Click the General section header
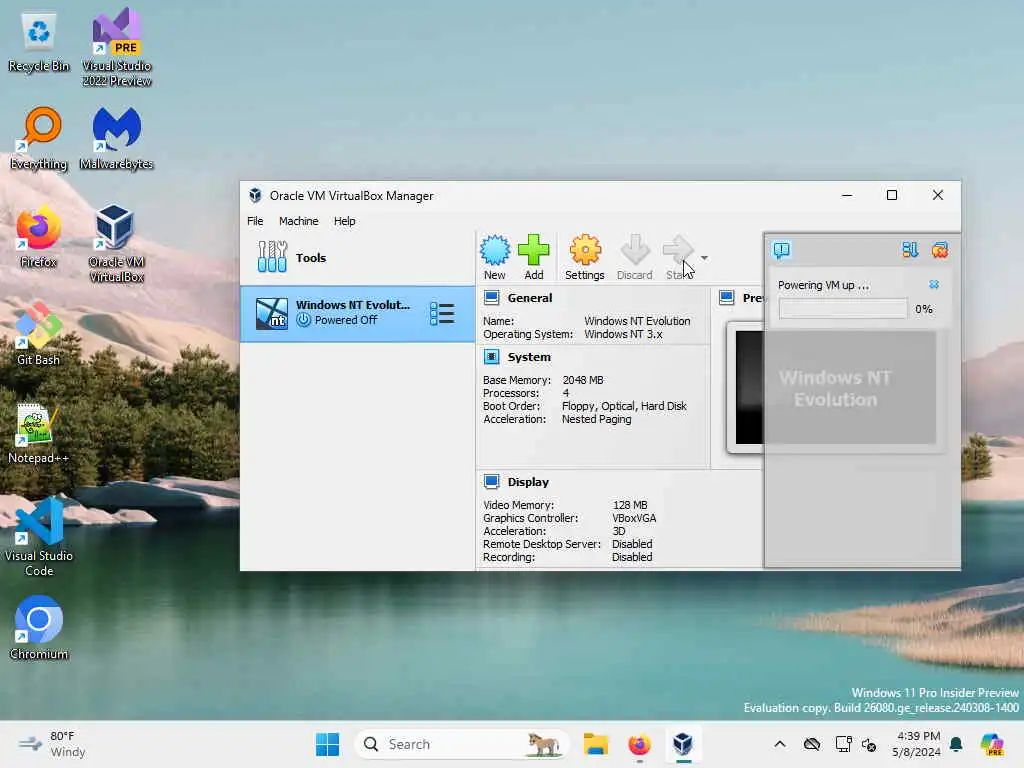Image resolution: width=1024 pixels, height=768 pixels. tap(530, 298)
